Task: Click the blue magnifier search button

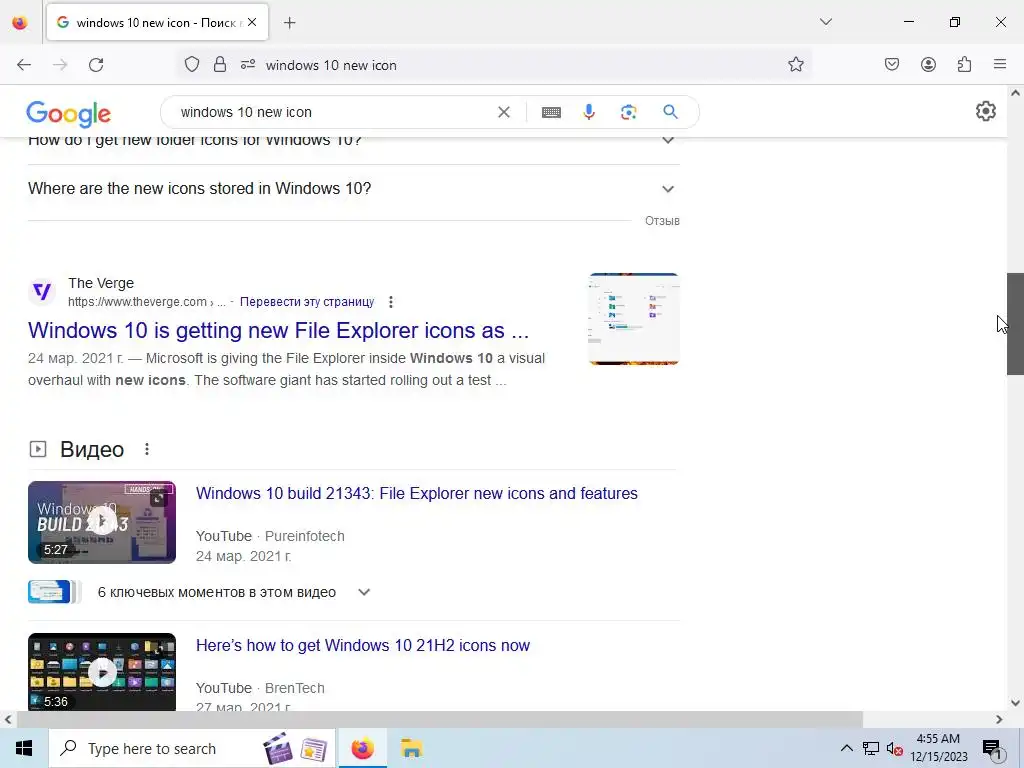Action: point(670,112)
